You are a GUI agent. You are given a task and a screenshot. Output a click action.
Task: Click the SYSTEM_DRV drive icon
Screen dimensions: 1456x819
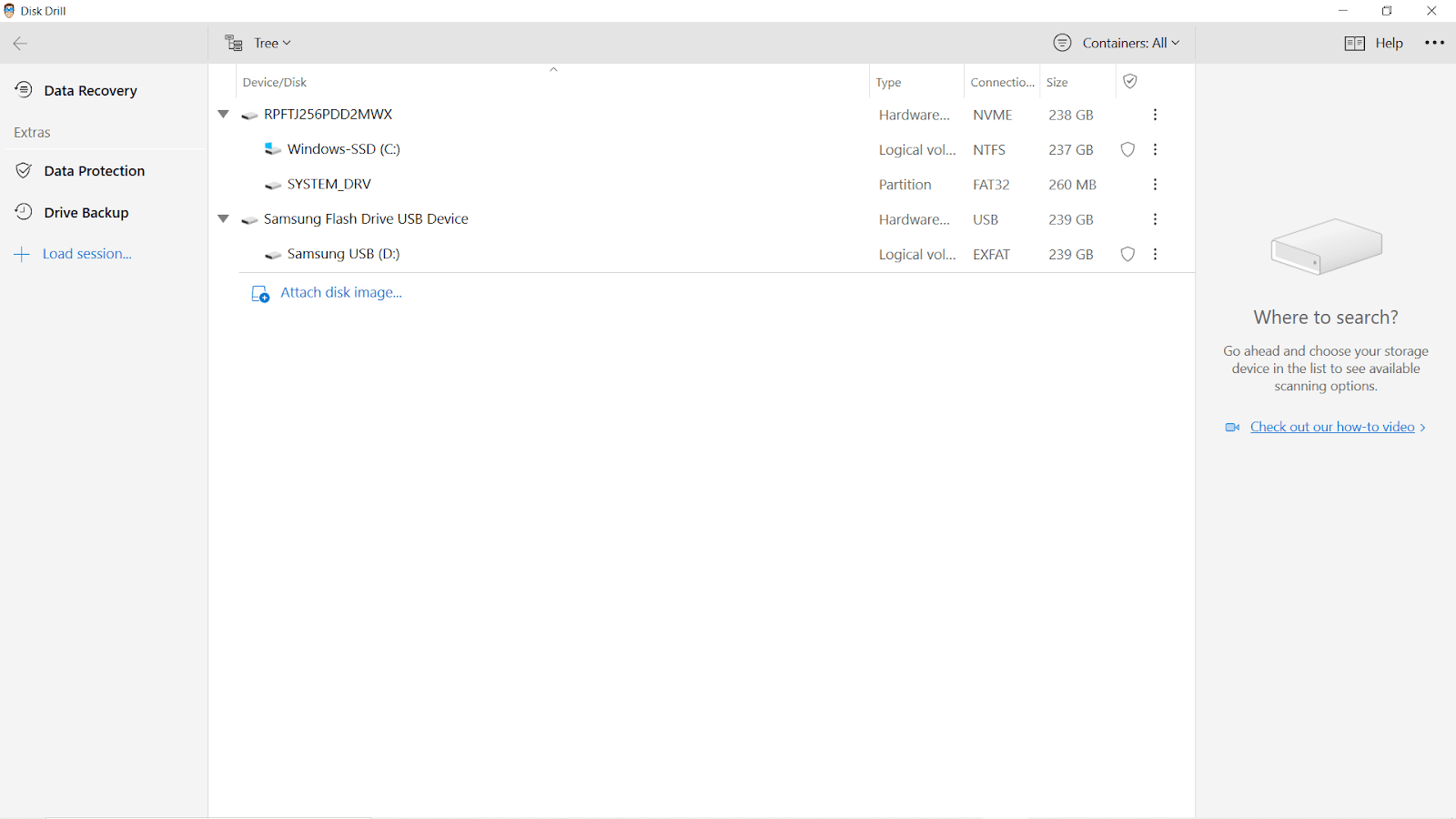(x=272, y=185)
